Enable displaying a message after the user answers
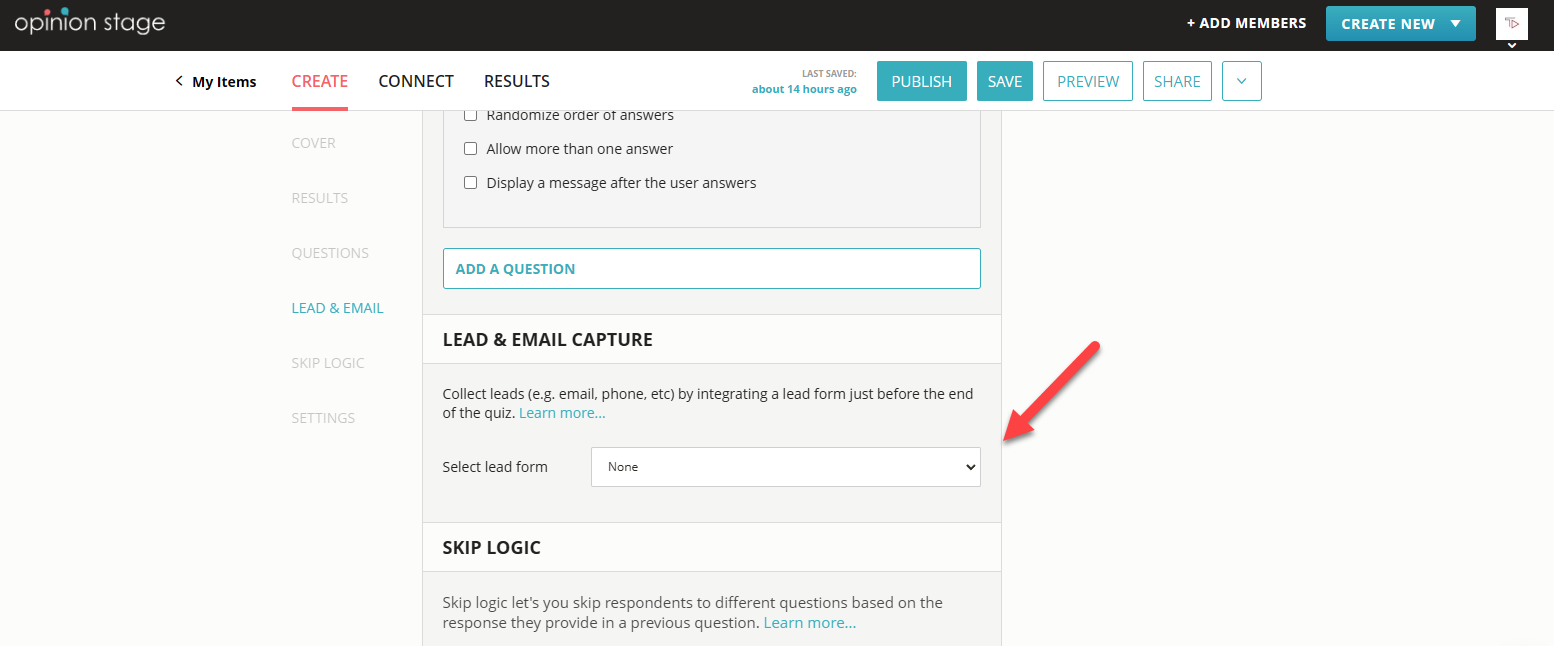 pyautogui.click(x=471, y=182)
